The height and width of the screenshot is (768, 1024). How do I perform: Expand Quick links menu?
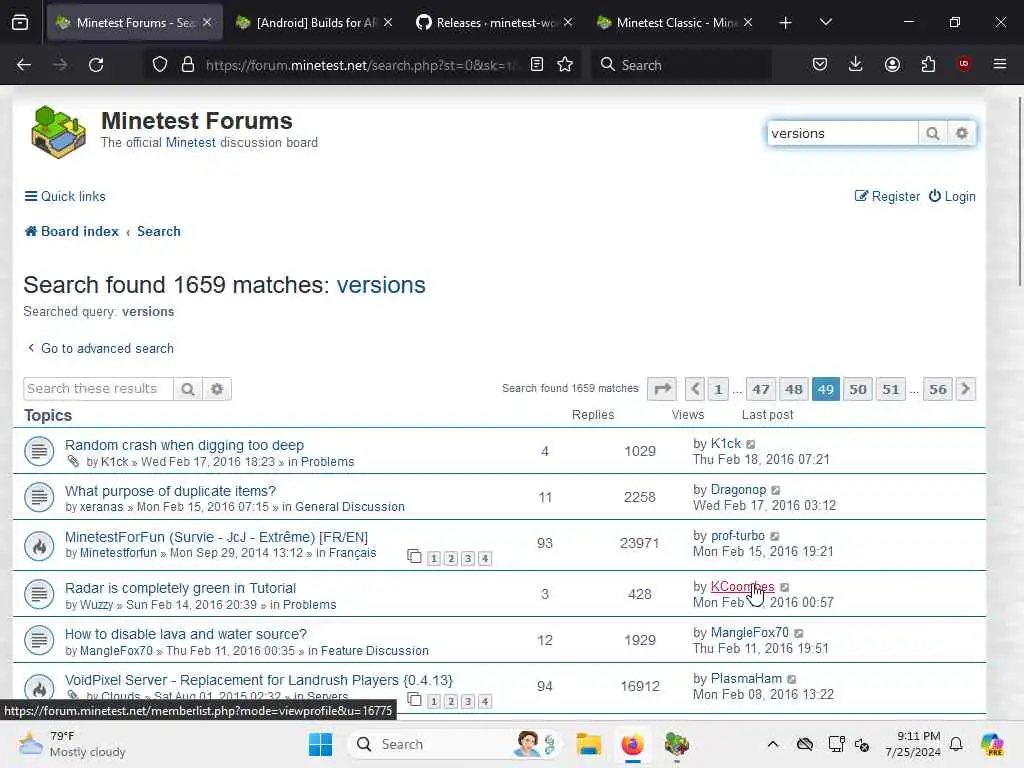[65, 197]
